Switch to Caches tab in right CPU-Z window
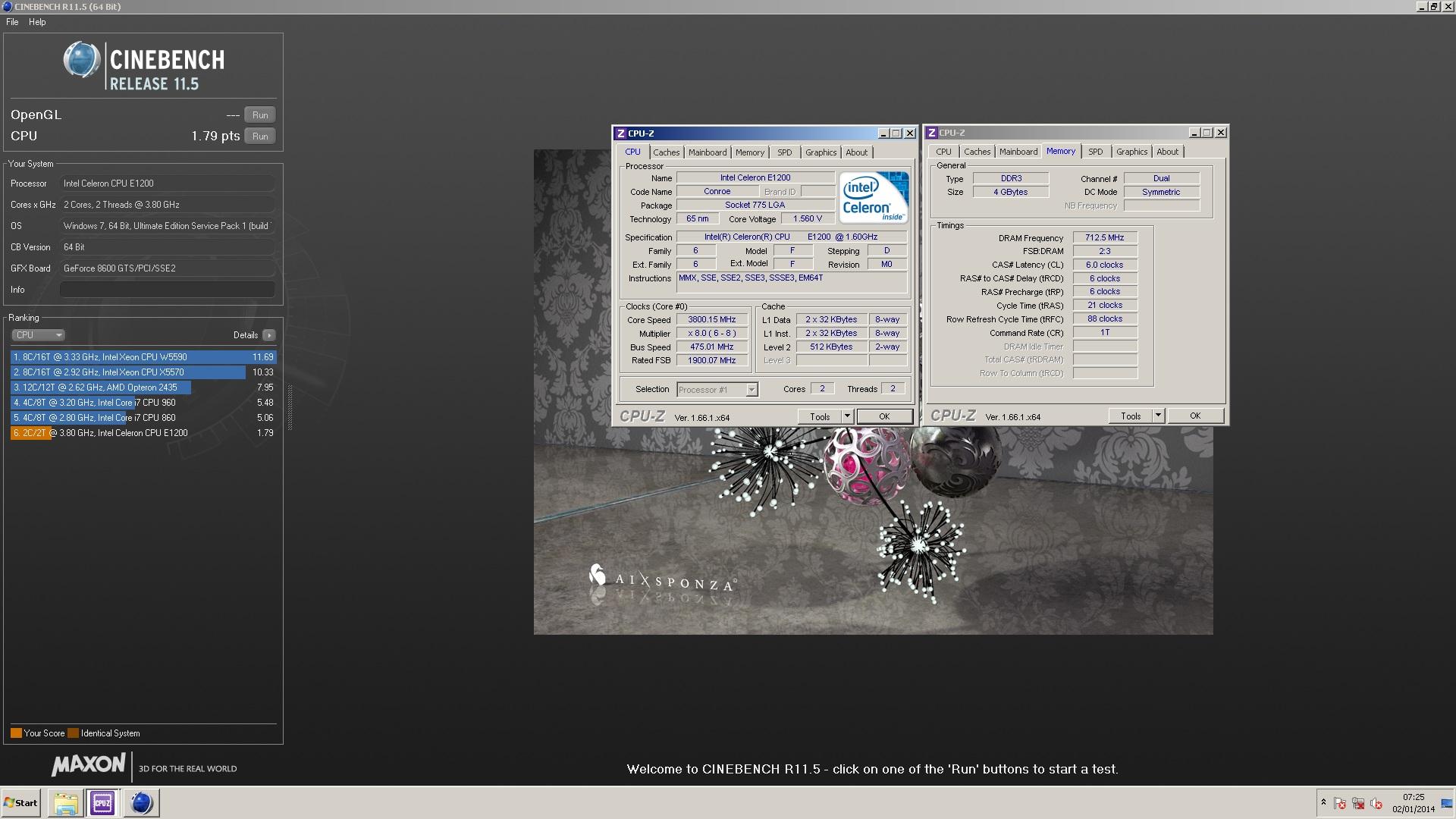Image resolution: width=1456 pixels, height=819 pixels. click(977, 152)
